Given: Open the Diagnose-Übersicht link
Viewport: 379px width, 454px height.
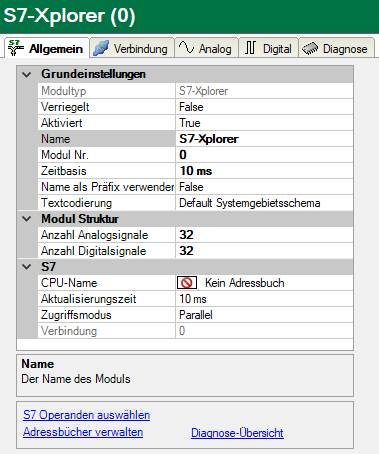Looking at the screenshot, I should tap(237, 433).
